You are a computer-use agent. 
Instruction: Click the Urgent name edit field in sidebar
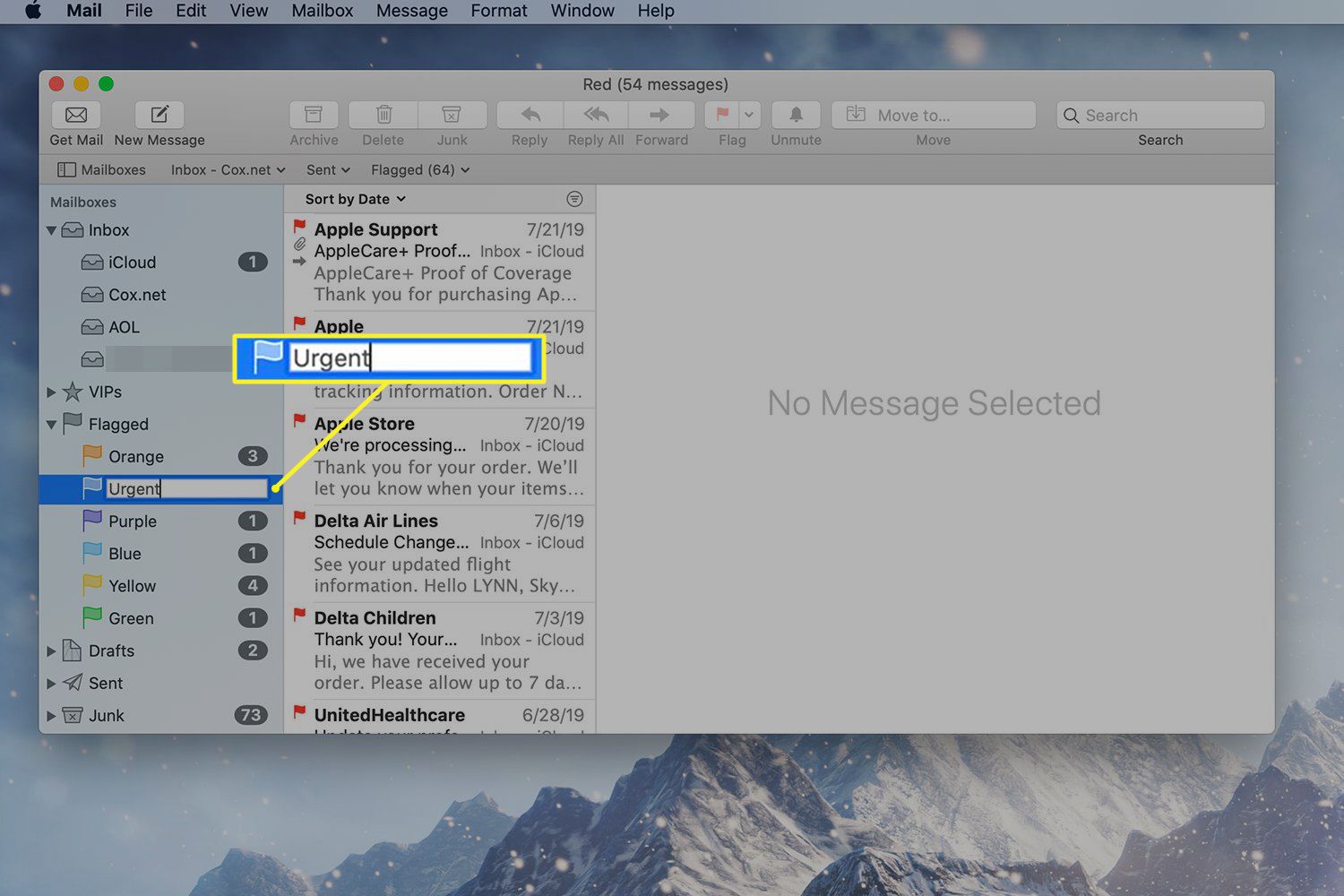coord(186,488)
